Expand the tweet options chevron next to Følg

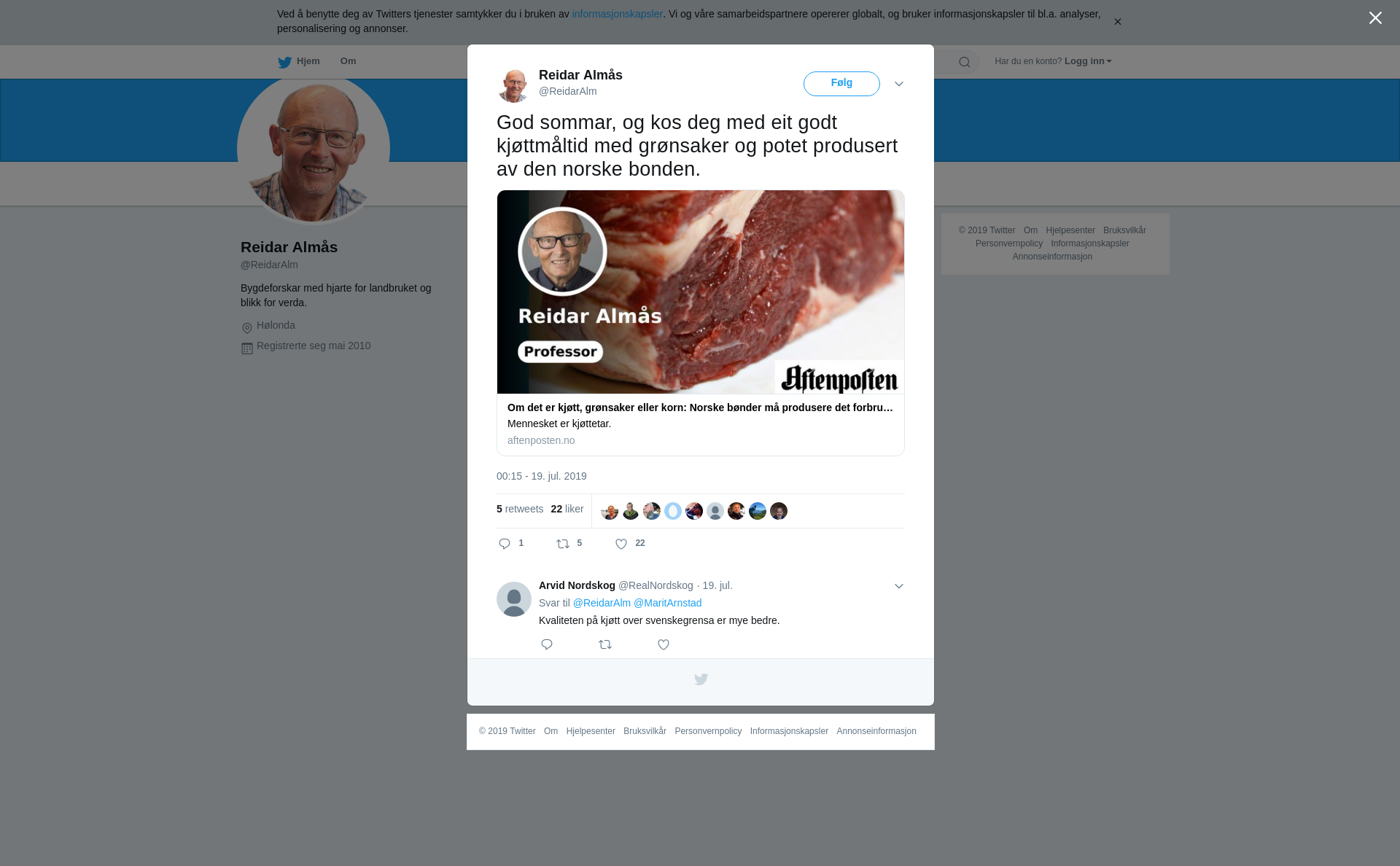899,84
